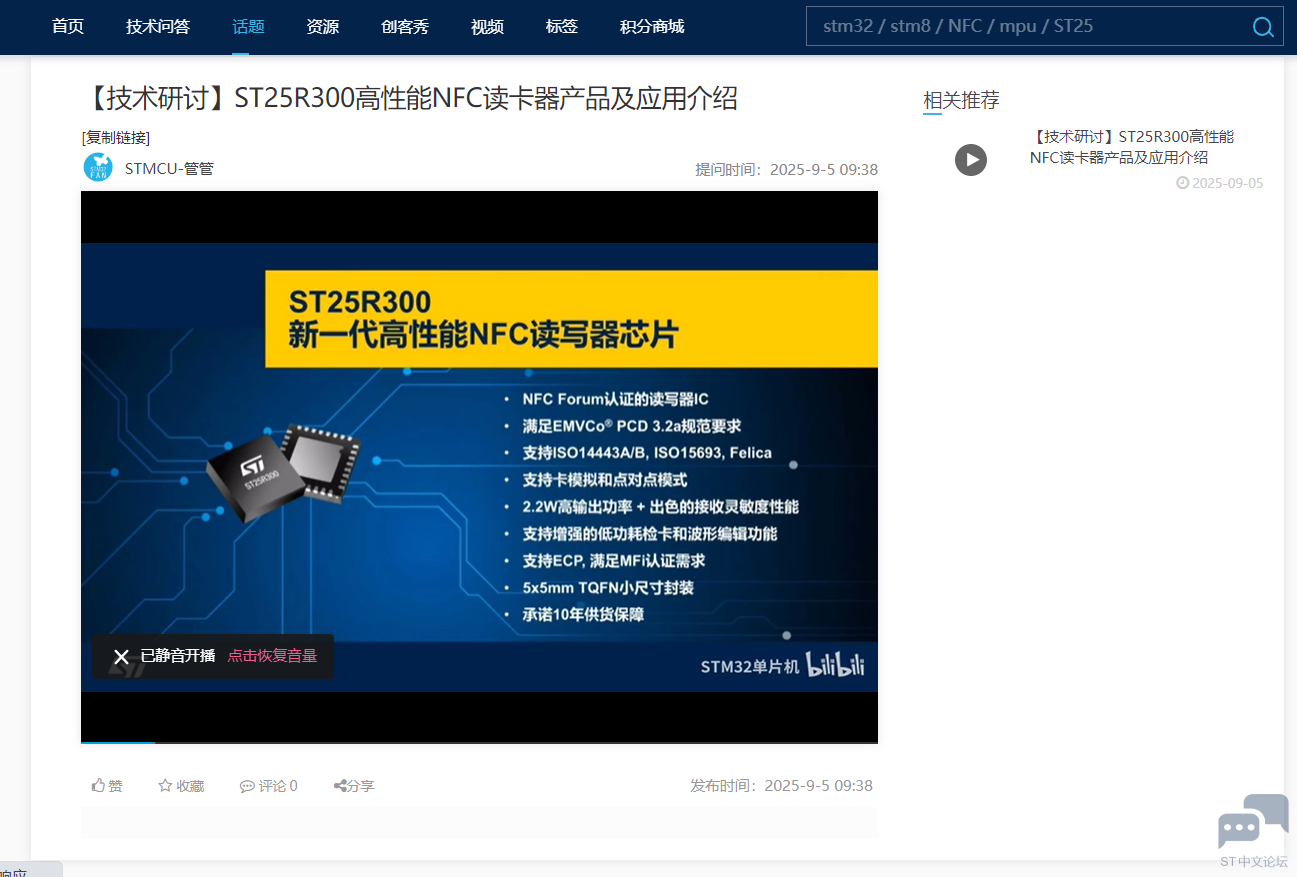Open related ST25R300 article link
1297x877 pixels.
tap(1132, 147)
